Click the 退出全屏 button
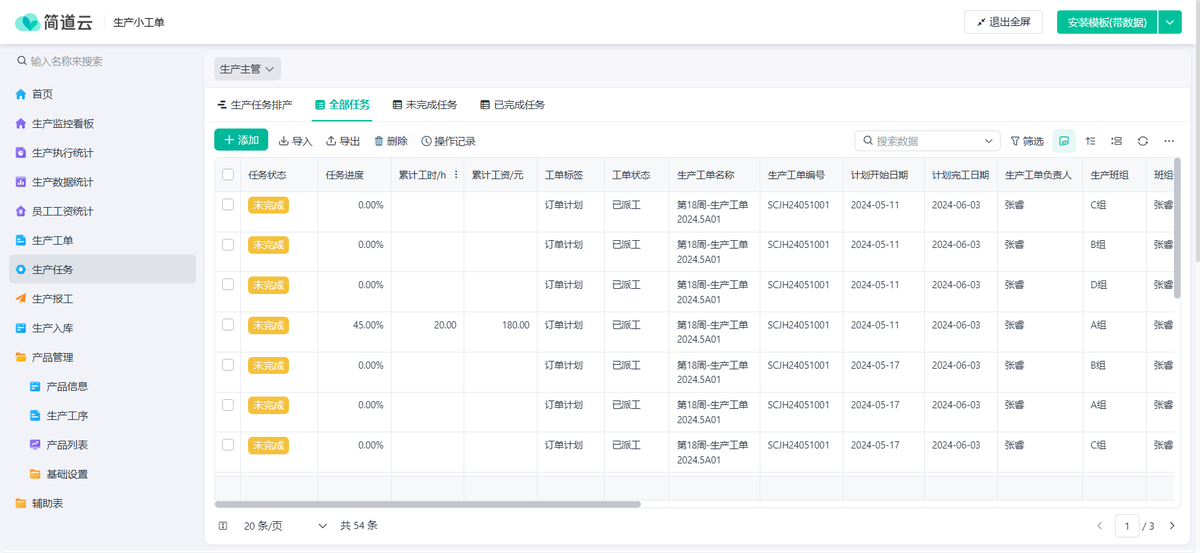Screen dimensions: 1200x553 pos(1003,22)
